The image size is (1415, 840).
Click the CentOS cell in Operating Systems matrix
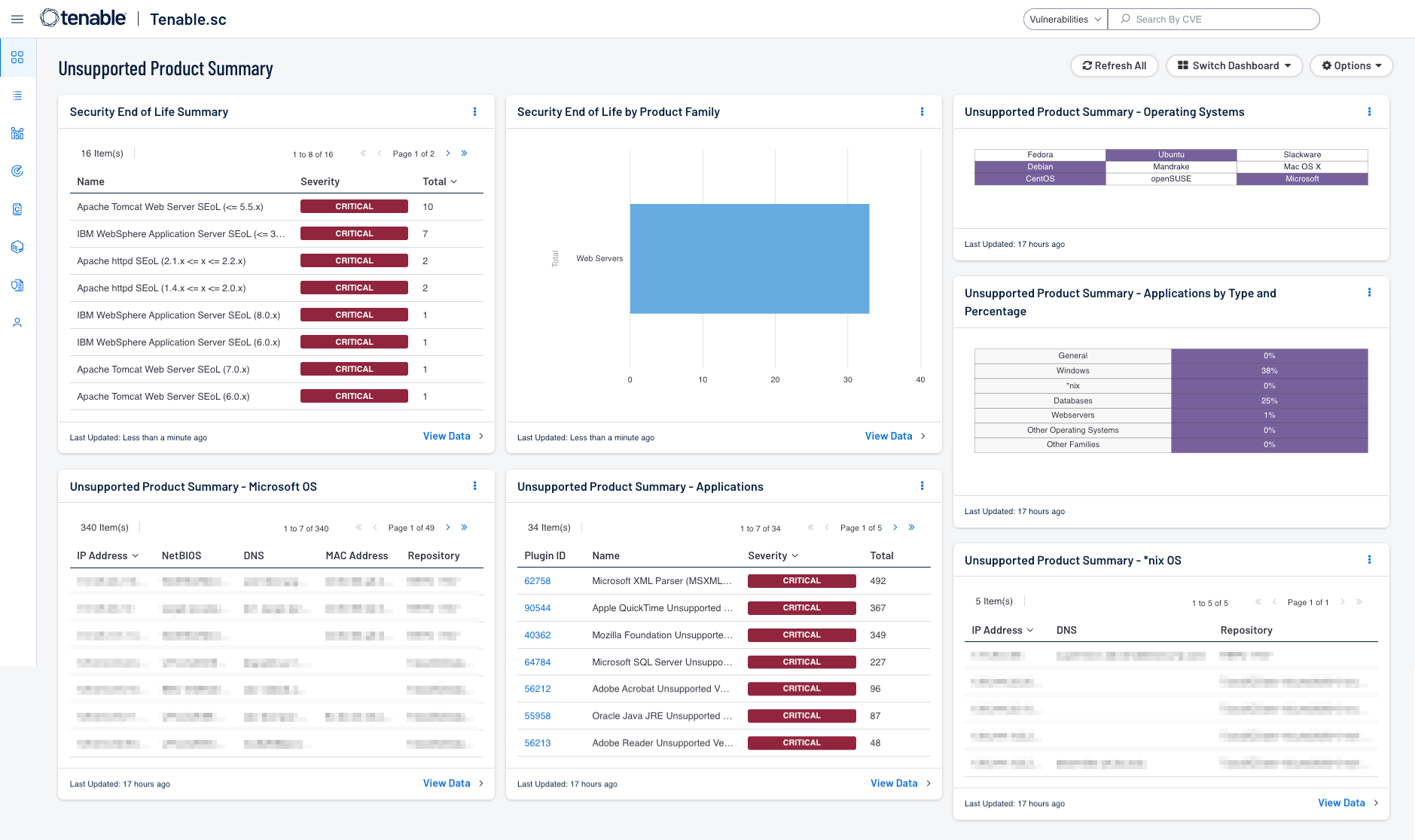[x=1040, y=178]
